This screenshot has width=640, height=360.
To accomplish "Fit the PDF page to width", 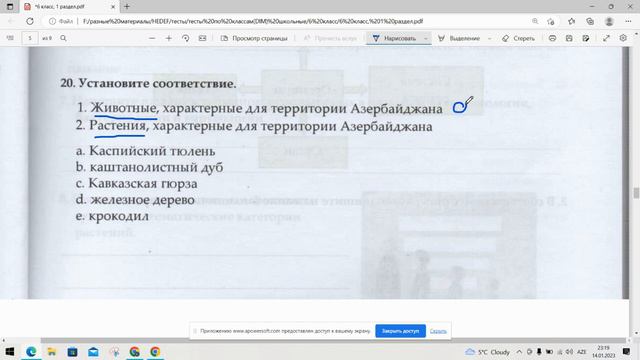I will pos(202,38).
